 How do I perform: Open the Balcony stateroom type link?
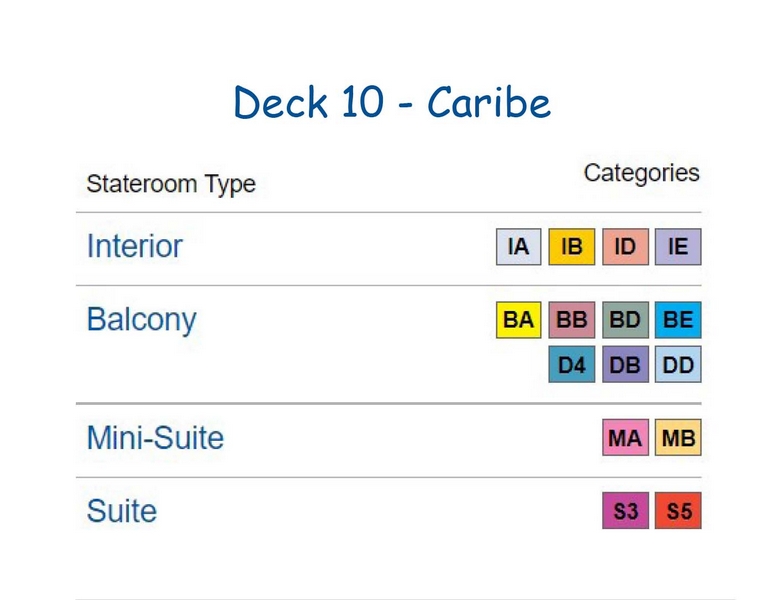pos(142,320)
